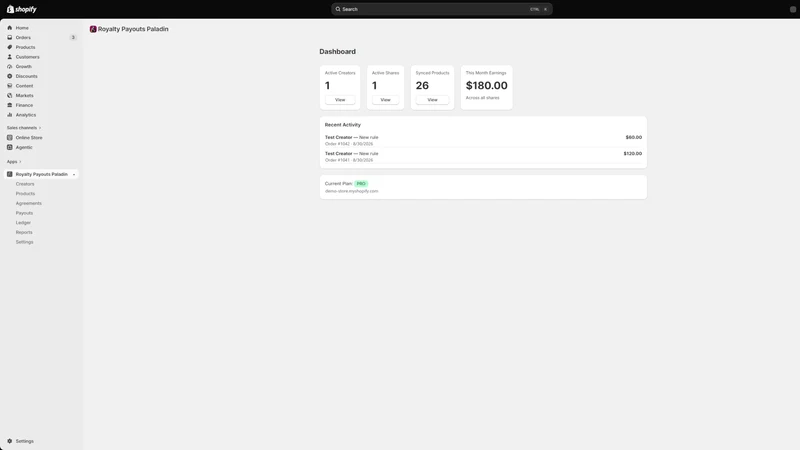Click the search magnifier icon
The image size is (800, 450).
tap(338, 9)
